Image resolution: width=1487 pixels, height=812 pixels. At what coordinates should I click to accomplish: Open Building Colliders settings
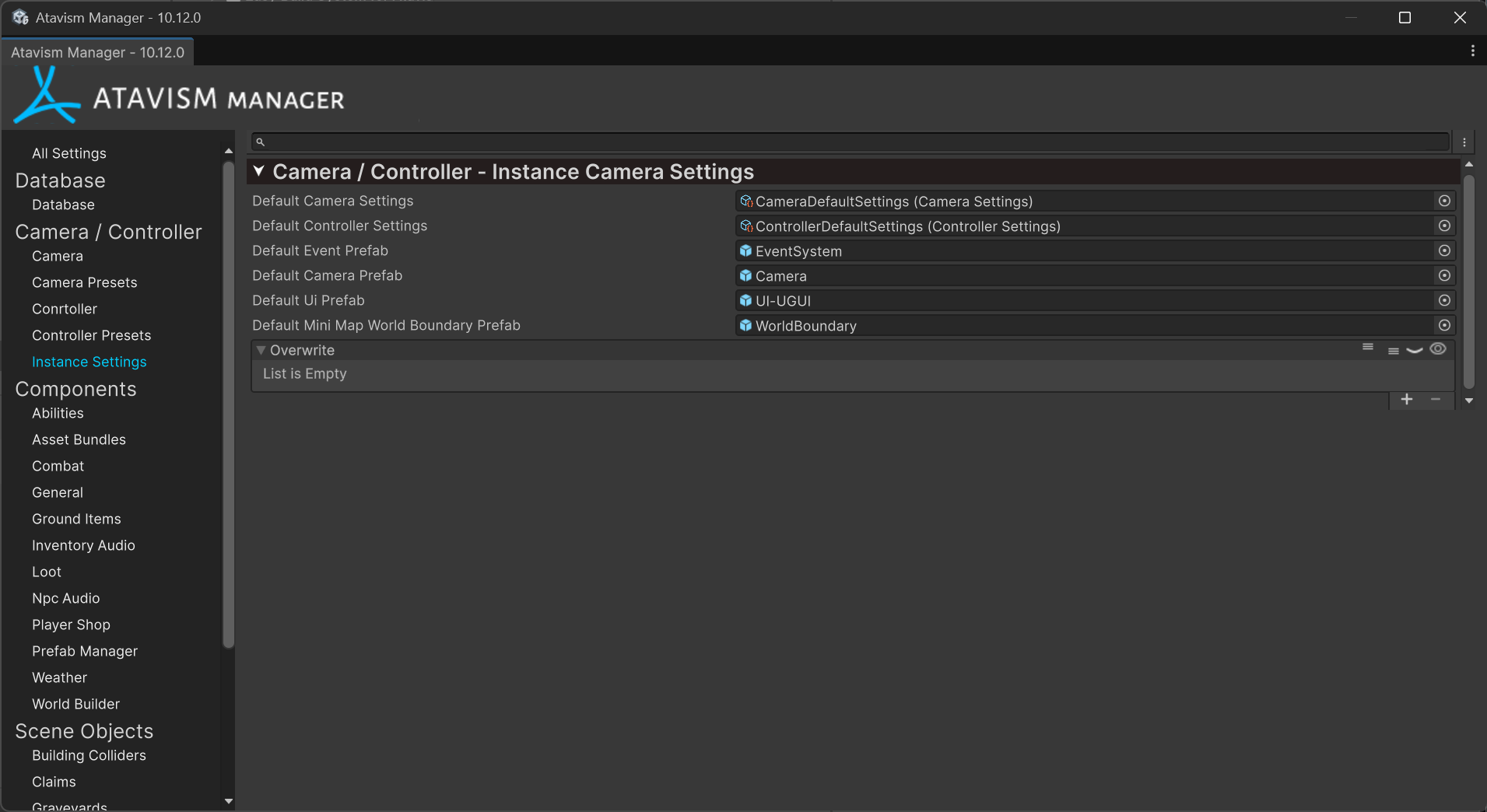pyautogui.click(x=89, y=755)
